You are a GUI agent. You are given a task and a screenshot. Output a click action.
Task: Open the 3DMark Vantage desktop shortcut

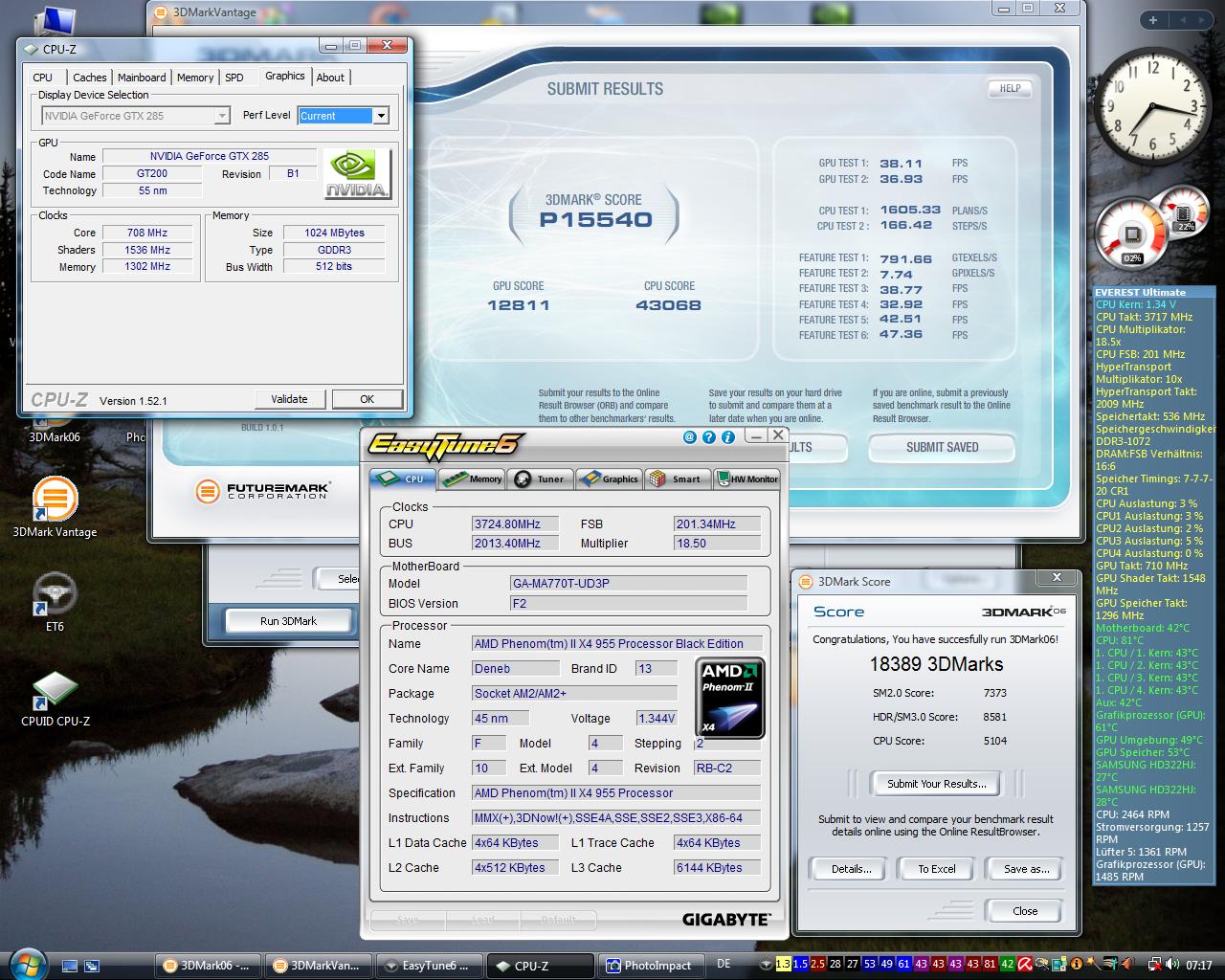pyautogui.click(x=55, y=507)
